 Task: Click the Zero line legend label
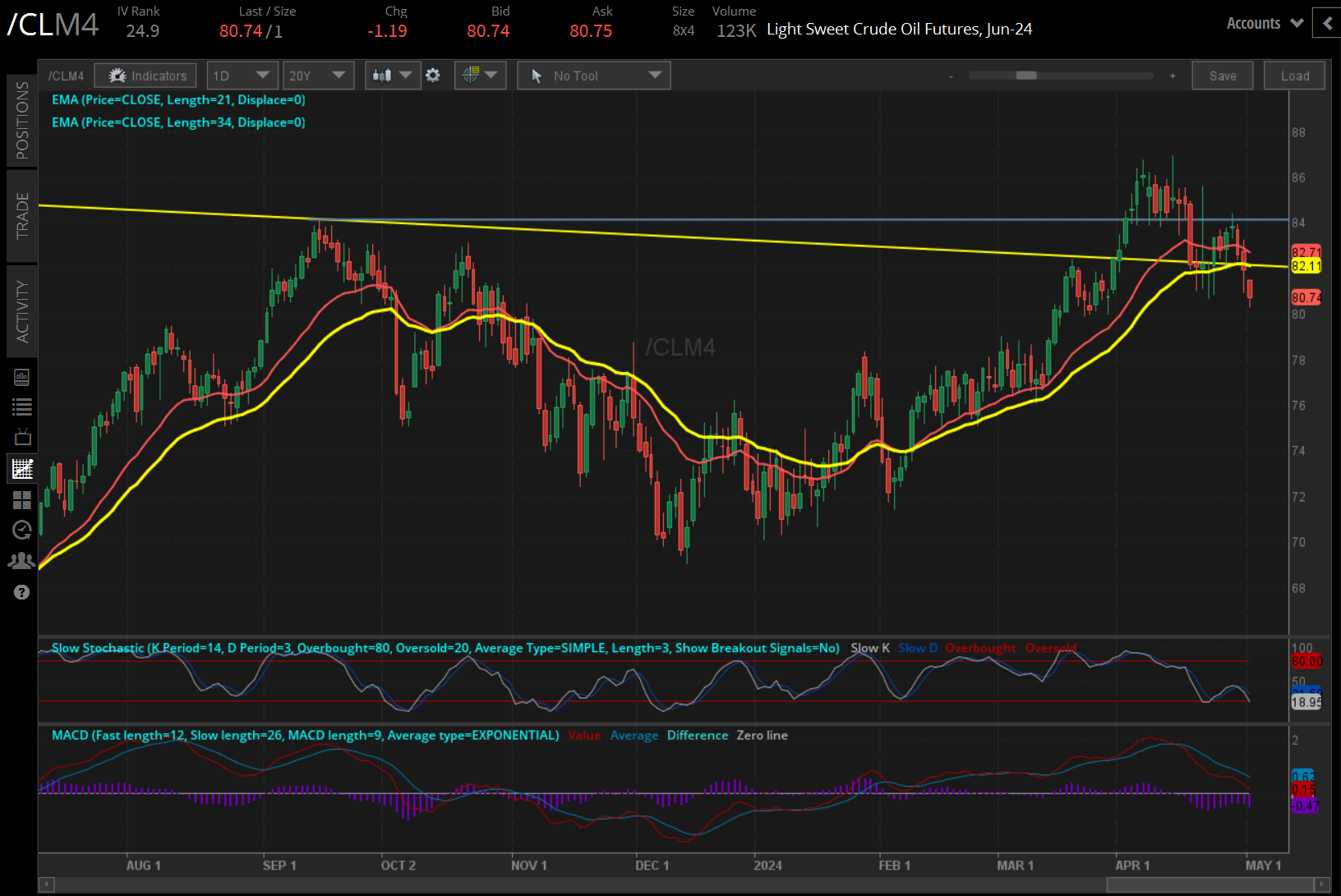762,735
